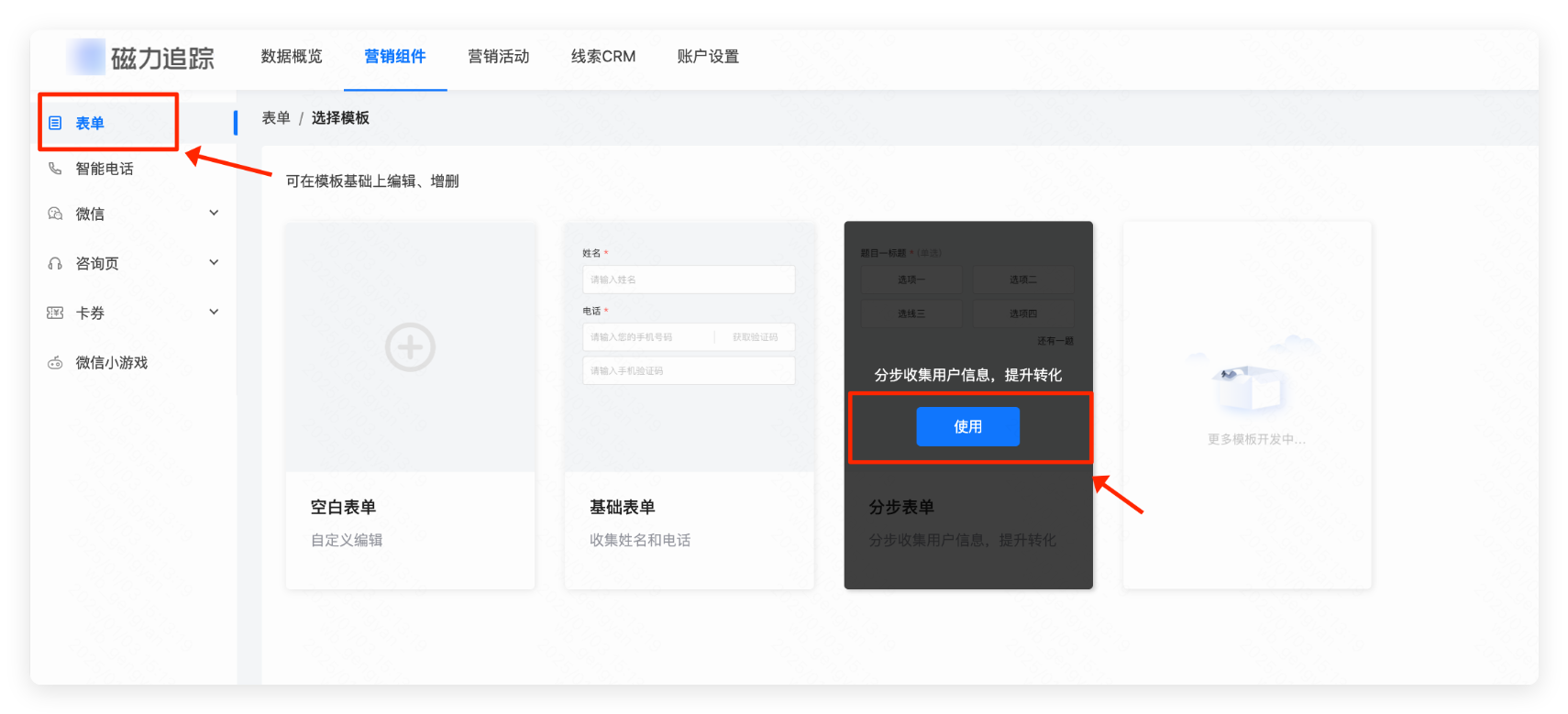Expand the 咨询页 submenu arrow
Viewport: 1568px width, 714px height.
(214, 262)
